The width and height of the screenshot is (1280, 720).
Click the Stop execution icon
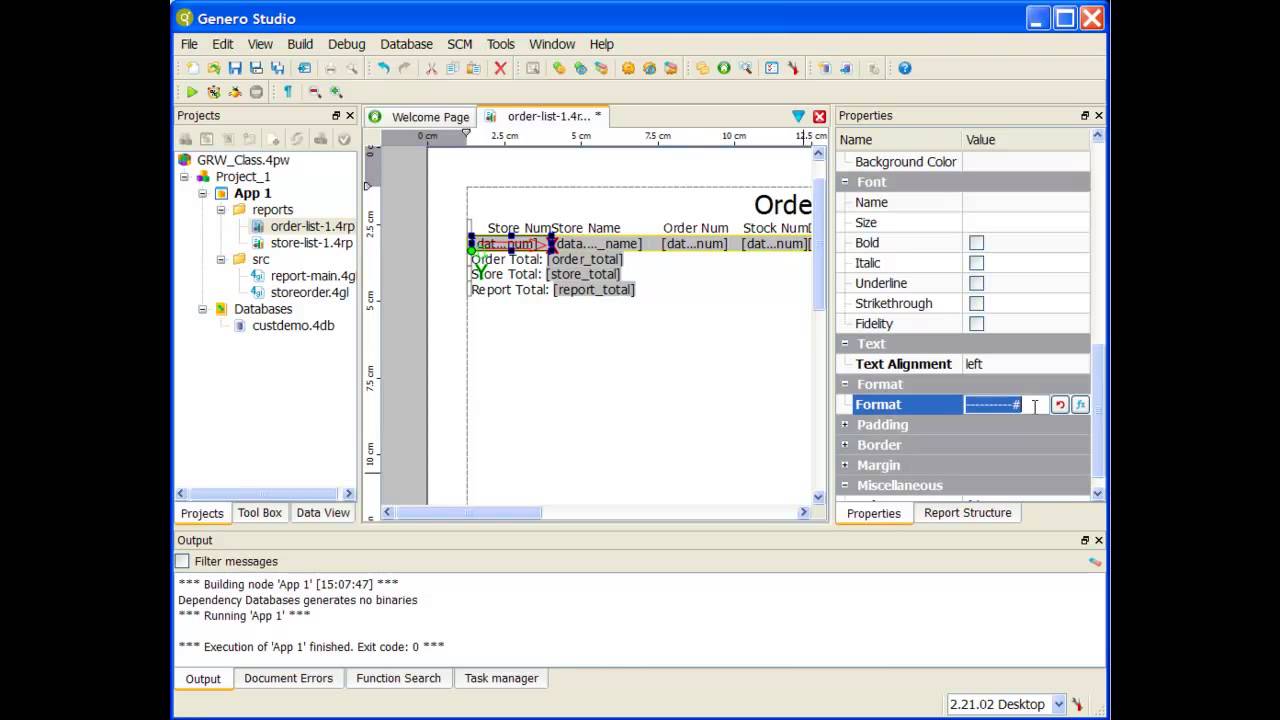pos(256,92)
